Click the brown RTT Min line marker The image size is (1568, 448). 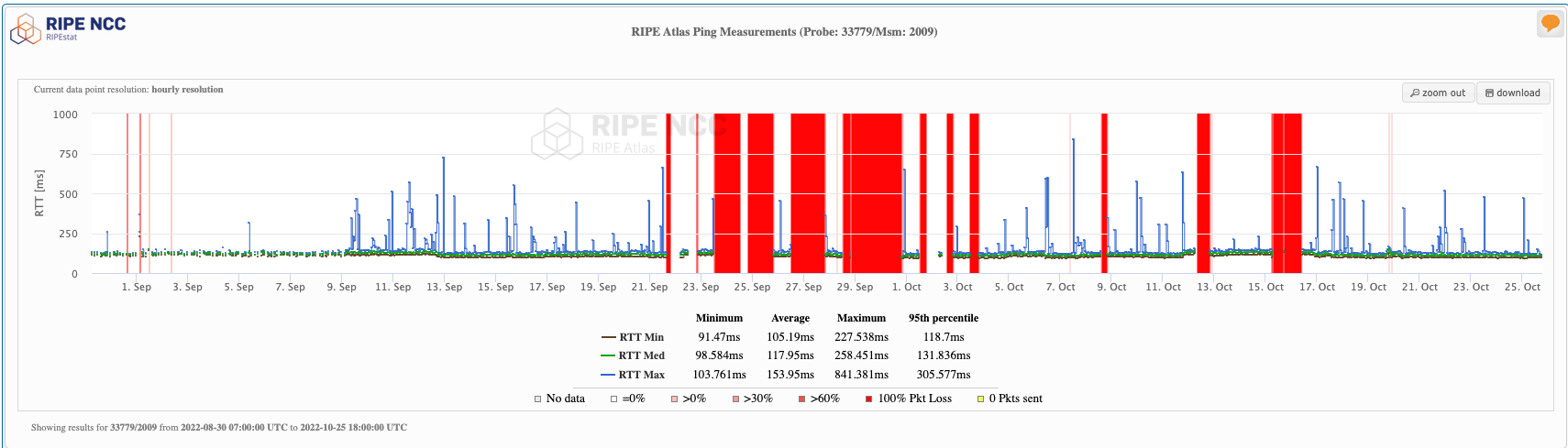coord(608,337)
